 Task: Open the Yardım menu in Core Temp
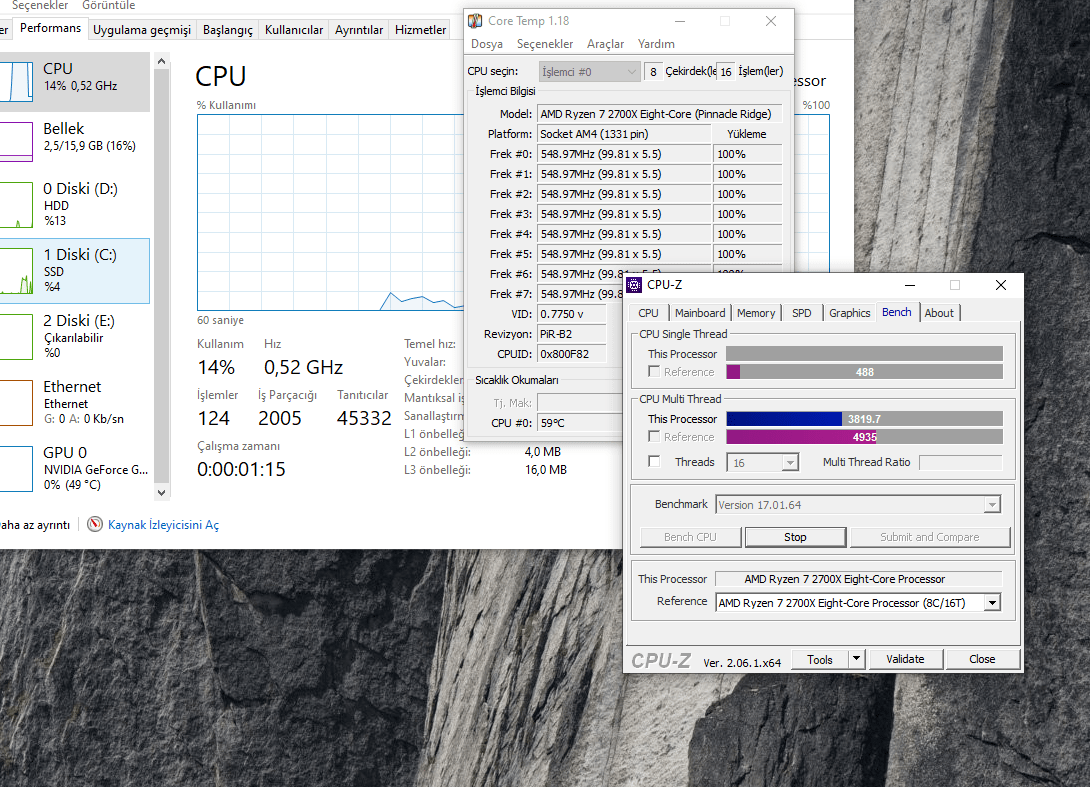pos(656,44)
